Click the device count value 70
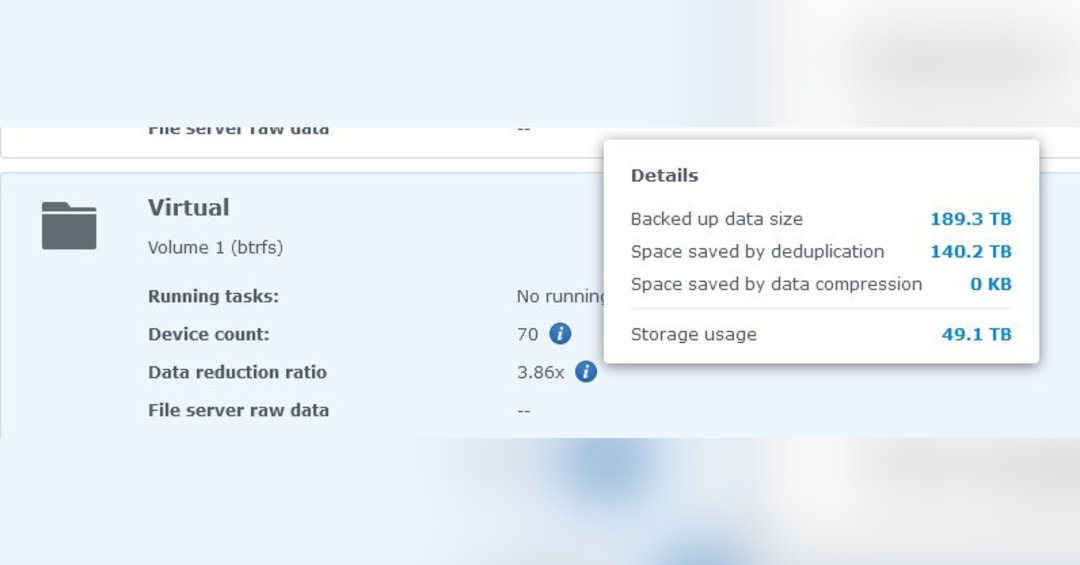1080x565 pixels. click(528, 334)
